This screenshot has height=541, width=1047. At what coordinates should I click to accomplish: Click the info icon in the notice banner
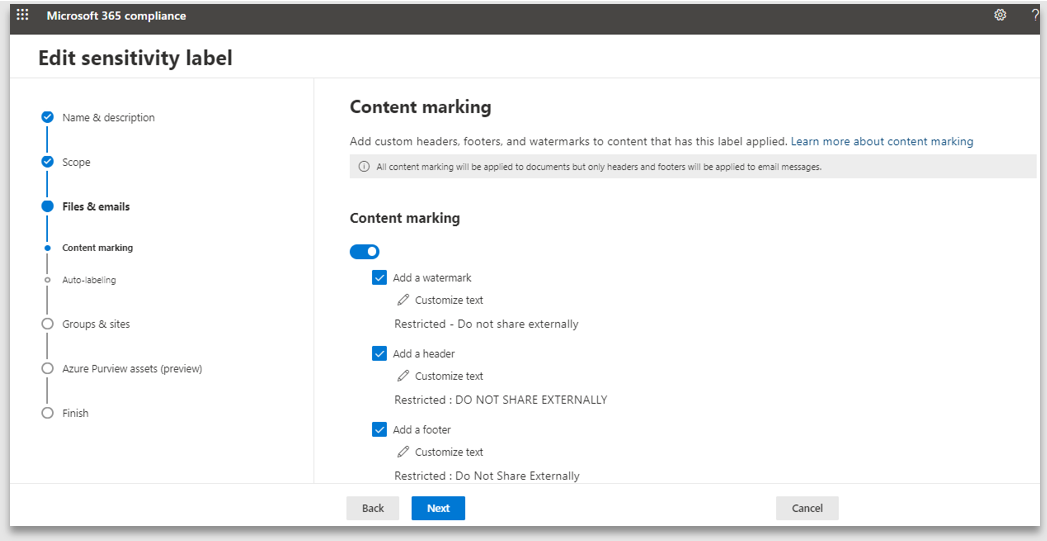pyautogui.click(x=364, y=167)
